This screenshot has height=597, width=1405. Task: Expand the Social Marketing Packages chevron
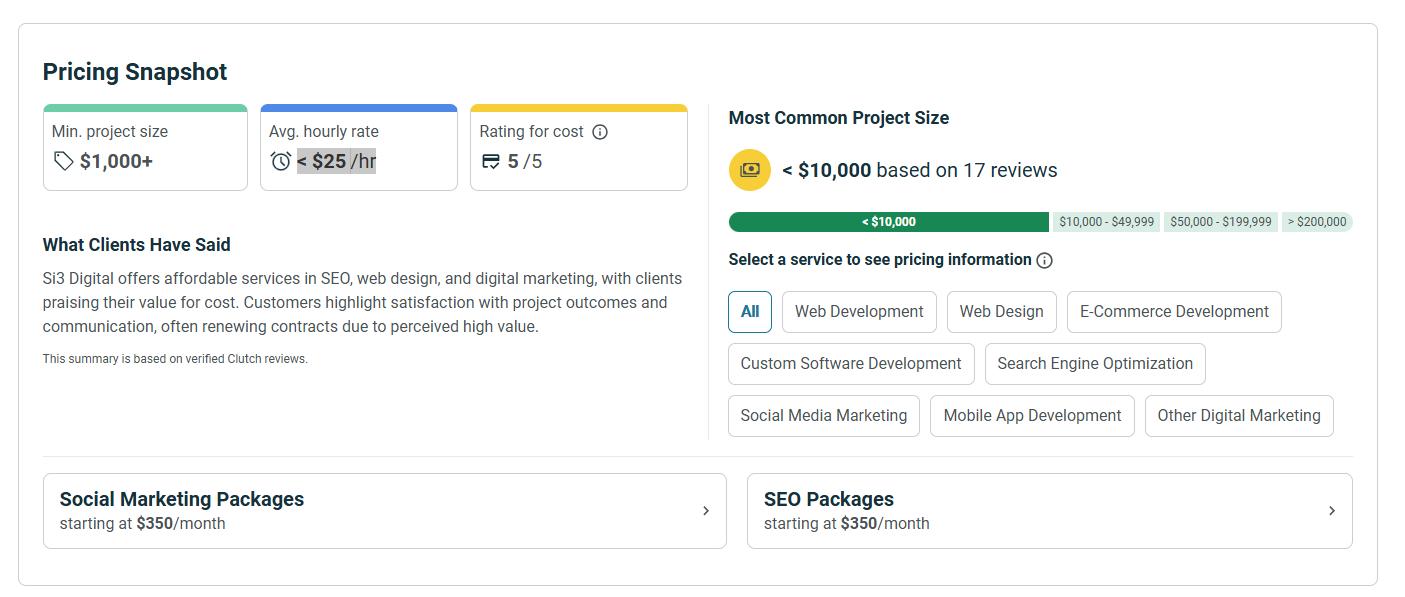click(705, 511)
